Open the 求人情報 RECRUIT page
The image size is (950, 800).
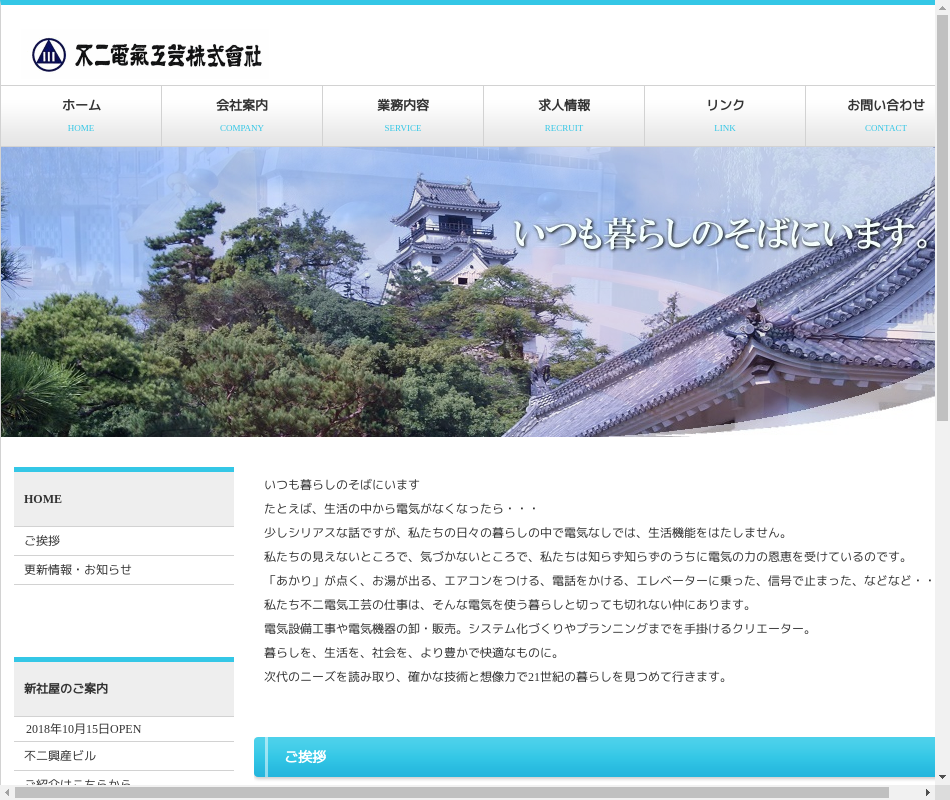564,115
